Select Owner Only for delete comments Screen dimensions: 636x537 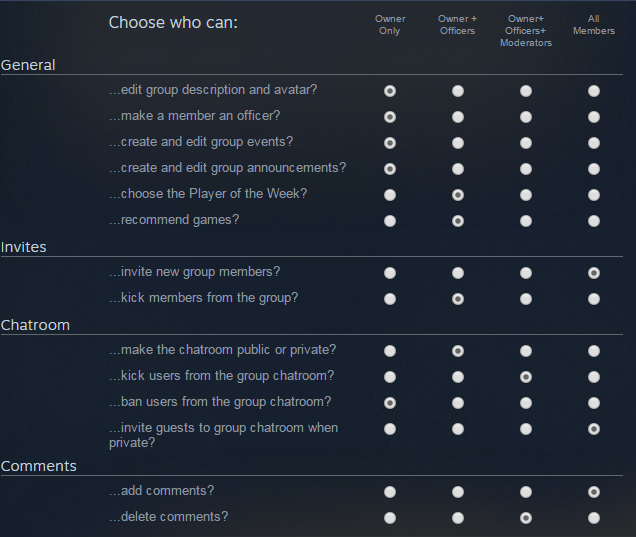(x=390, y=518)
